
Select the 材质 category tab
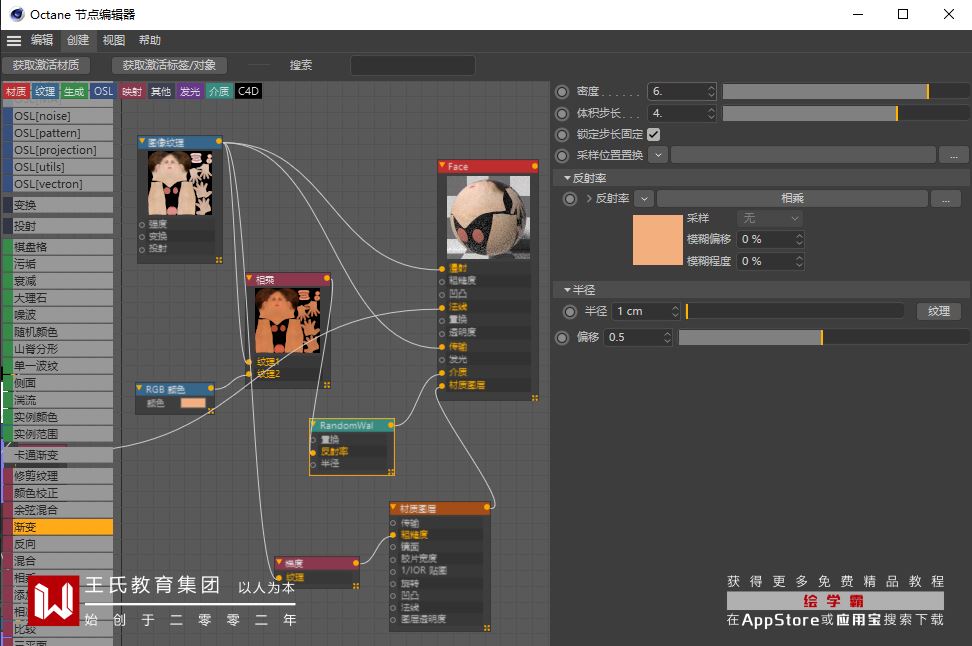[16, 91]
